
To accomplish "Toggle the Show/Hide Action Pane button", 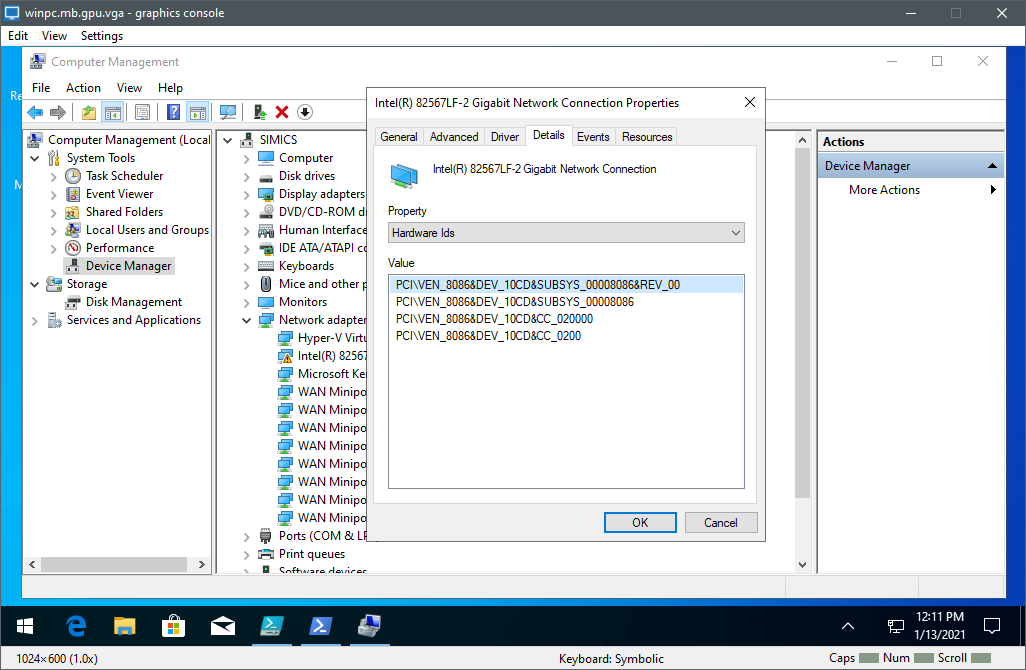I will coord(198,112).
